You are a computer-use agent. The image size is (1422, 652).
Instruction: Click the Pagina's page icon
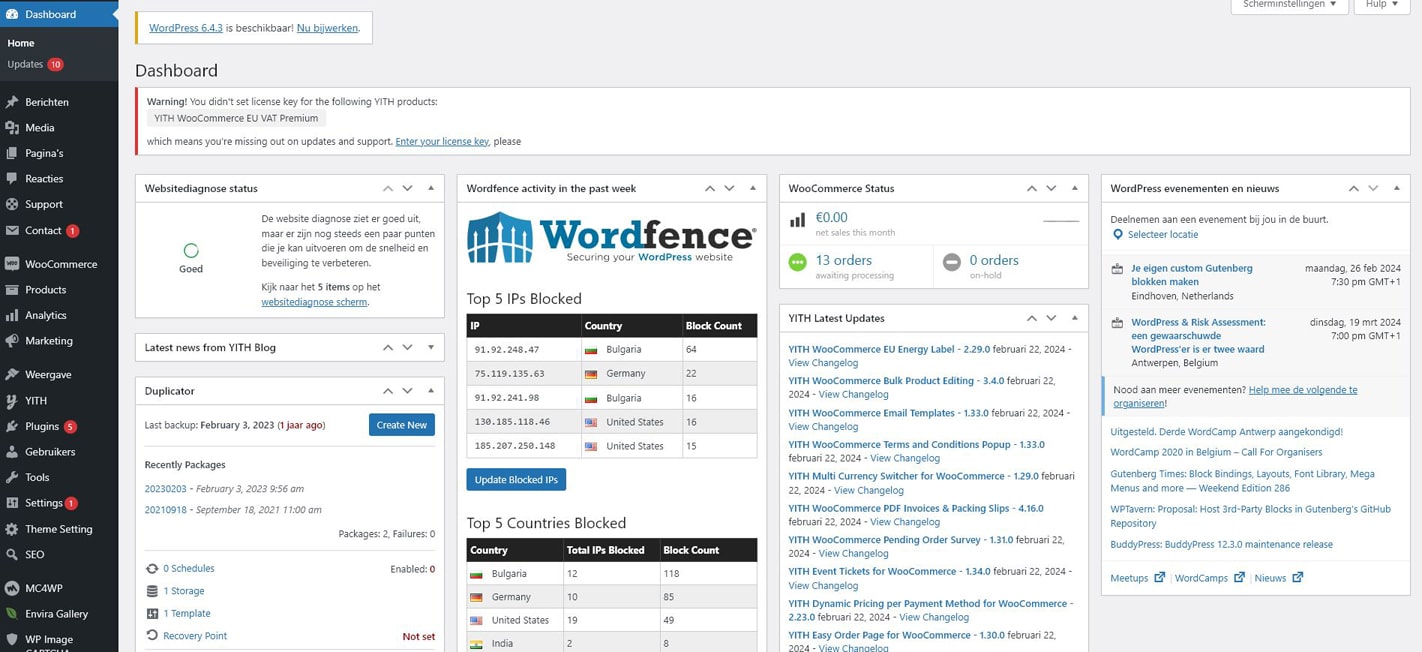tap(12, 153)
